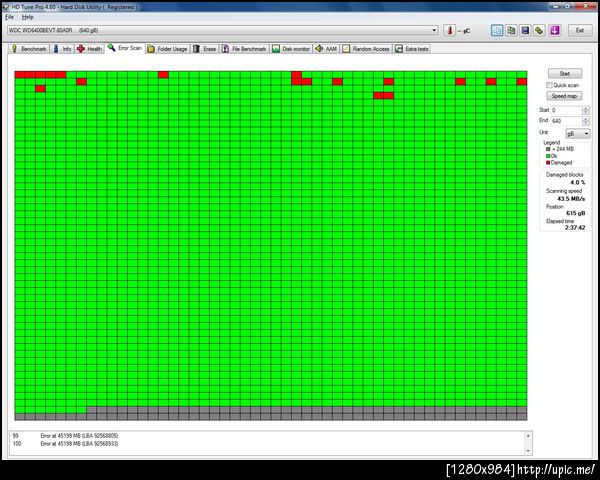Click the gray legend swatch for 244 MB
The image size is (600, 480).
[x=548, y=149]
